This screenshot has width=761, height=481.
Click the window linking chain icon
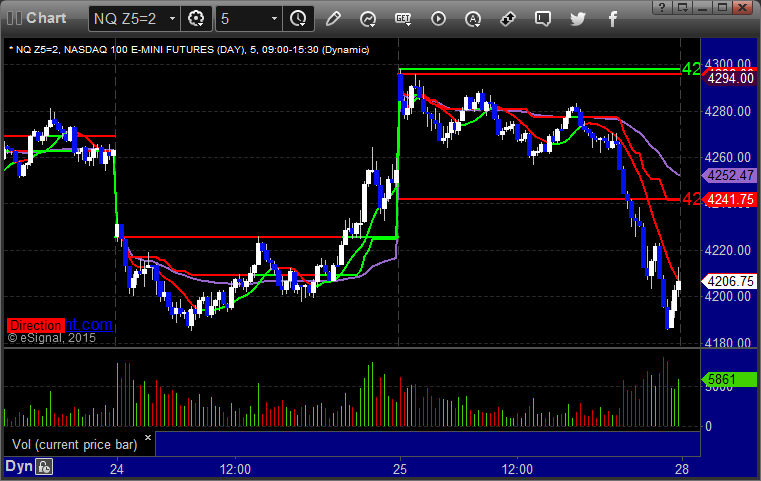508,18
